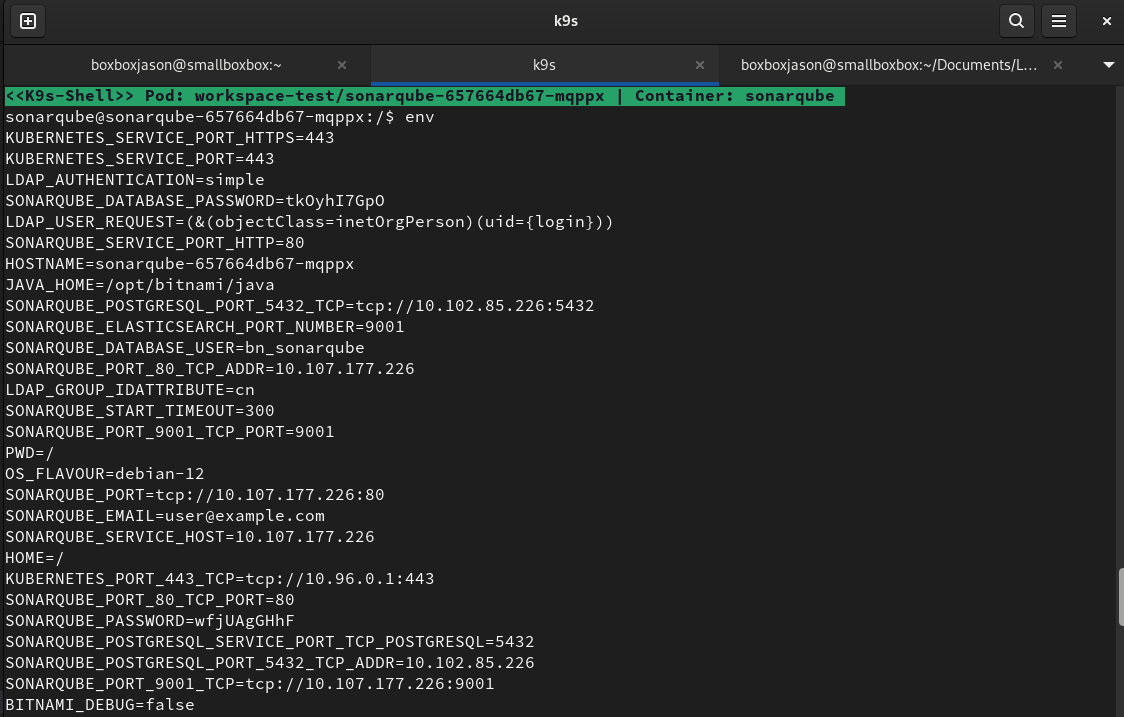
Task: Click the SONARQUBE_DATABASE_USER=bn_sonarqube line
Action: pos(185,348)
